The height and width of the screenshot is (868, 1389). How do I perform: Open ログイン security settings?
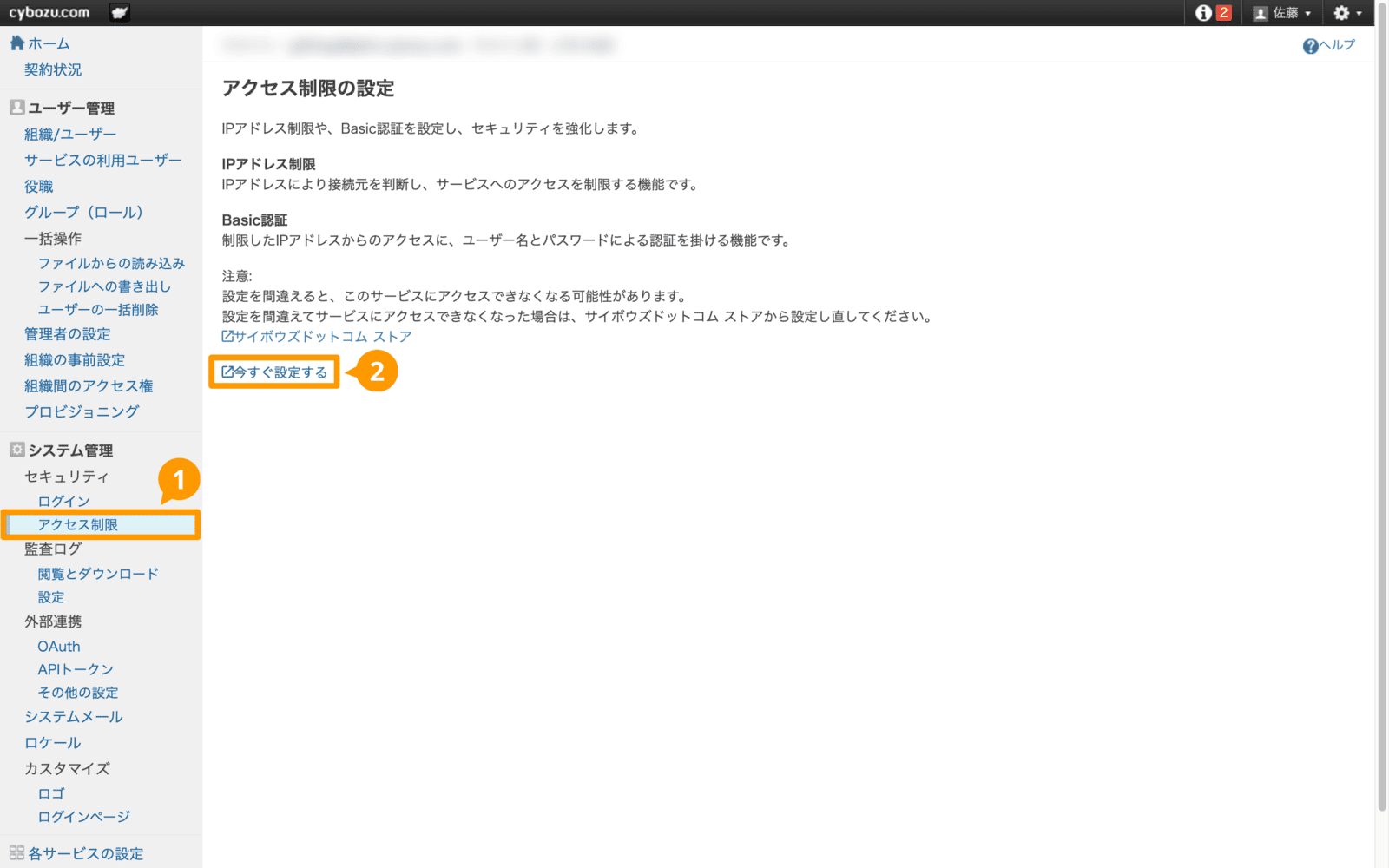[x=64, y=502]
